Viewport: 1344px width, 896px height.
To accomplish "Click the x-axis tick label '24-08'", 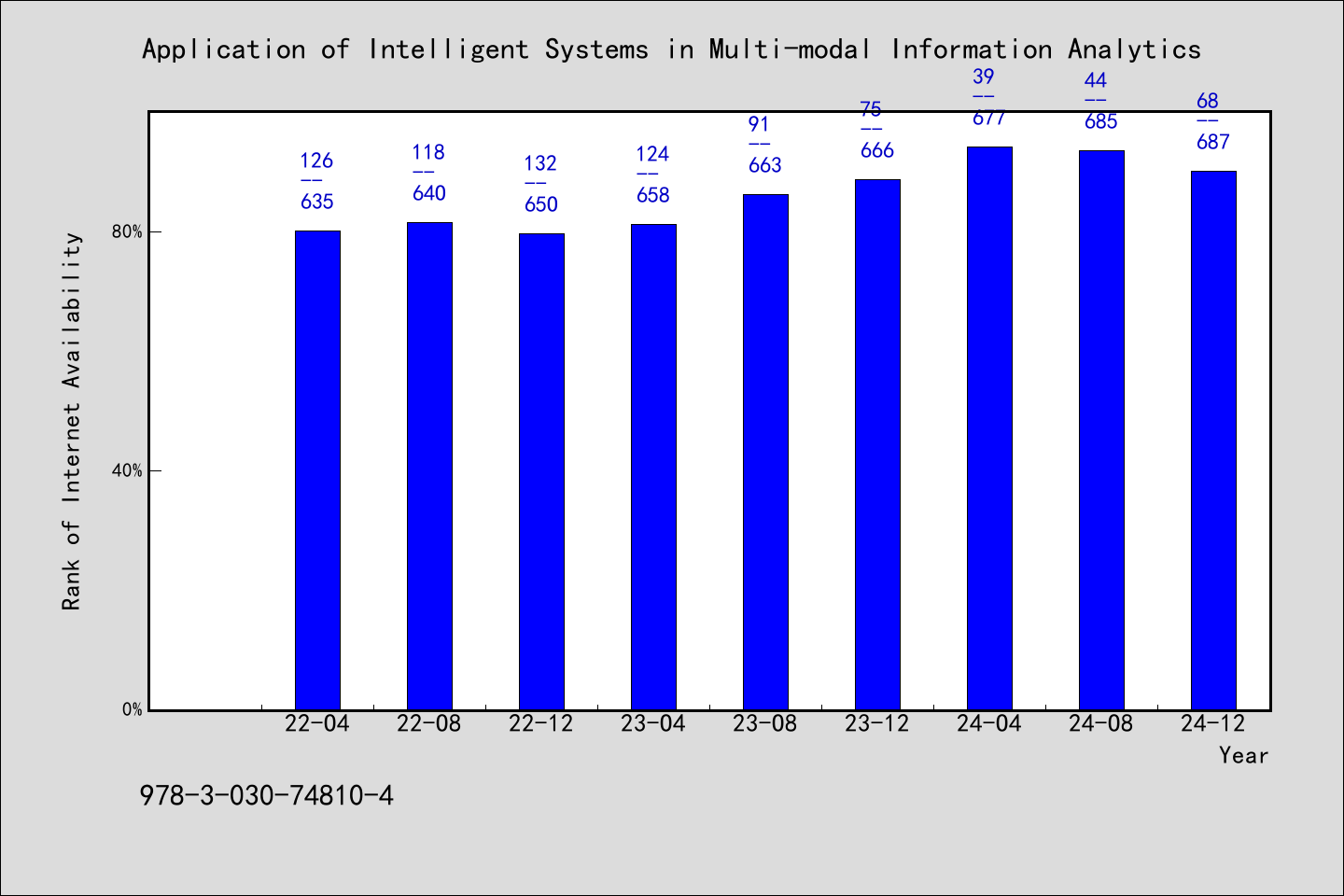I will [x=1101, y=723].
